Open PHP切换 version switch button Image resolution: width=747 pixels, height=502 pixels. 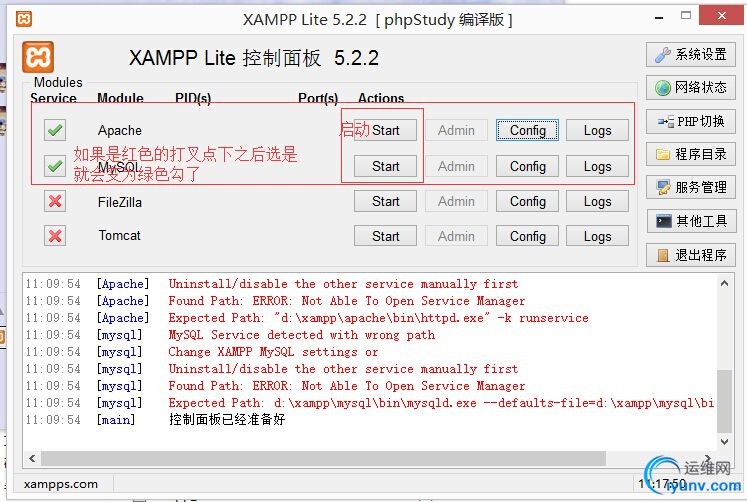691,121
